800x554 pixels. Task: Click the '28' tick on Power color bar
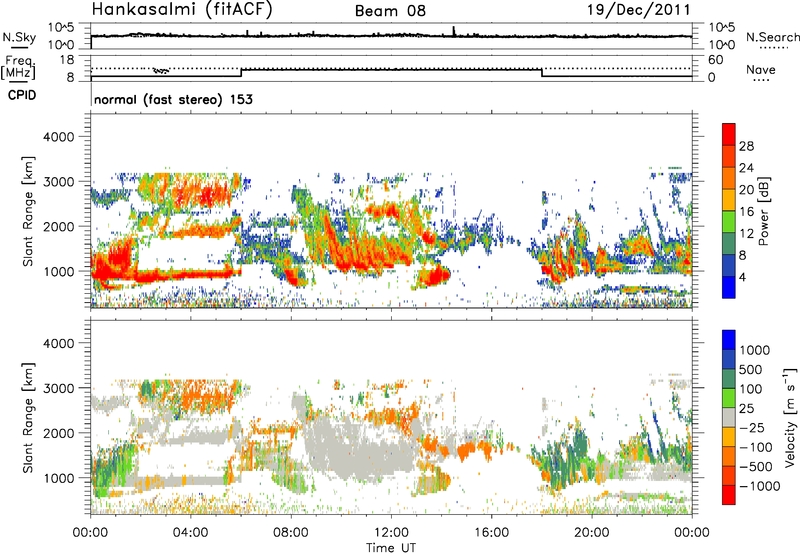(746, 146)
